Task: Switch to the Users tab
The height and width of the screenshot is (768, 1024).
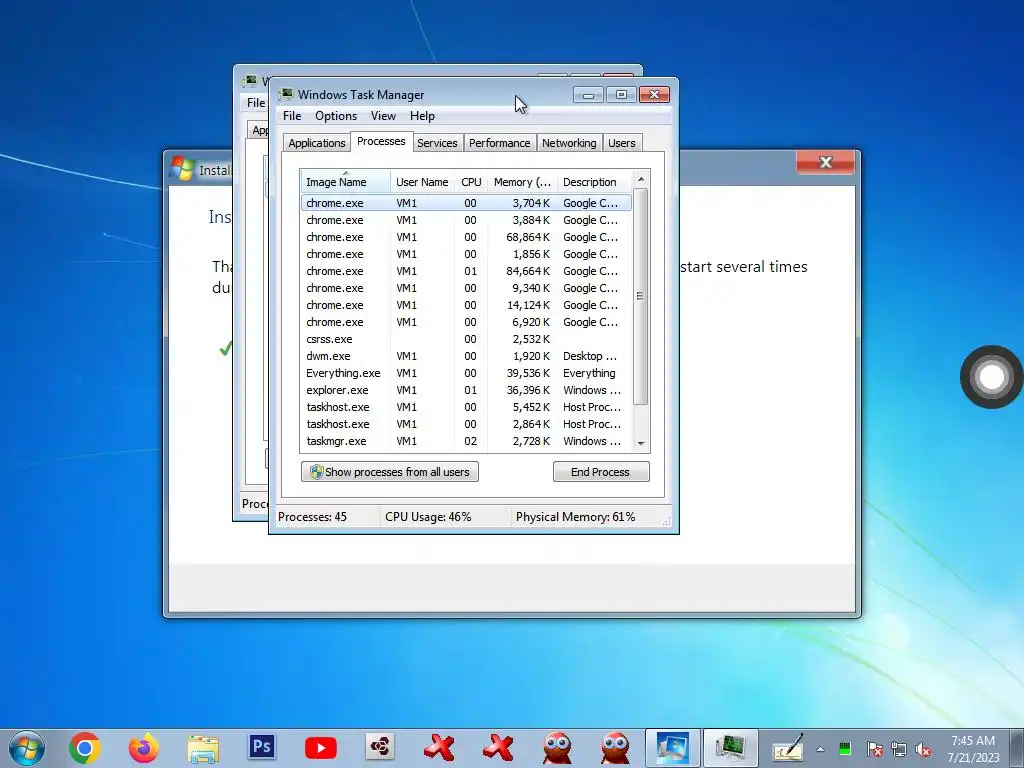Action: pos(621,143)
